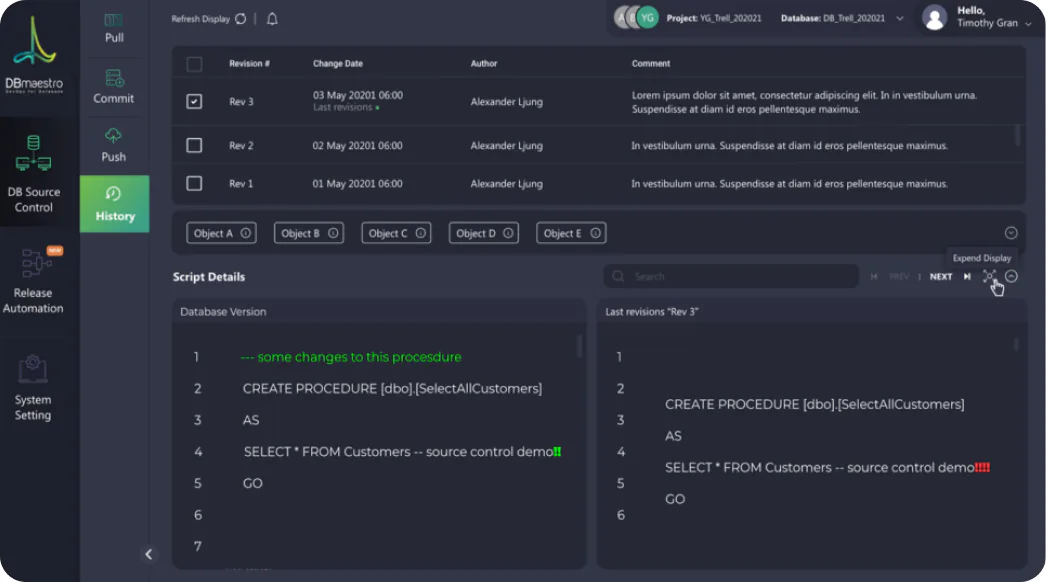Open the Push section
The width and height of the screenshot is (1046, 582).
point(113,145)
